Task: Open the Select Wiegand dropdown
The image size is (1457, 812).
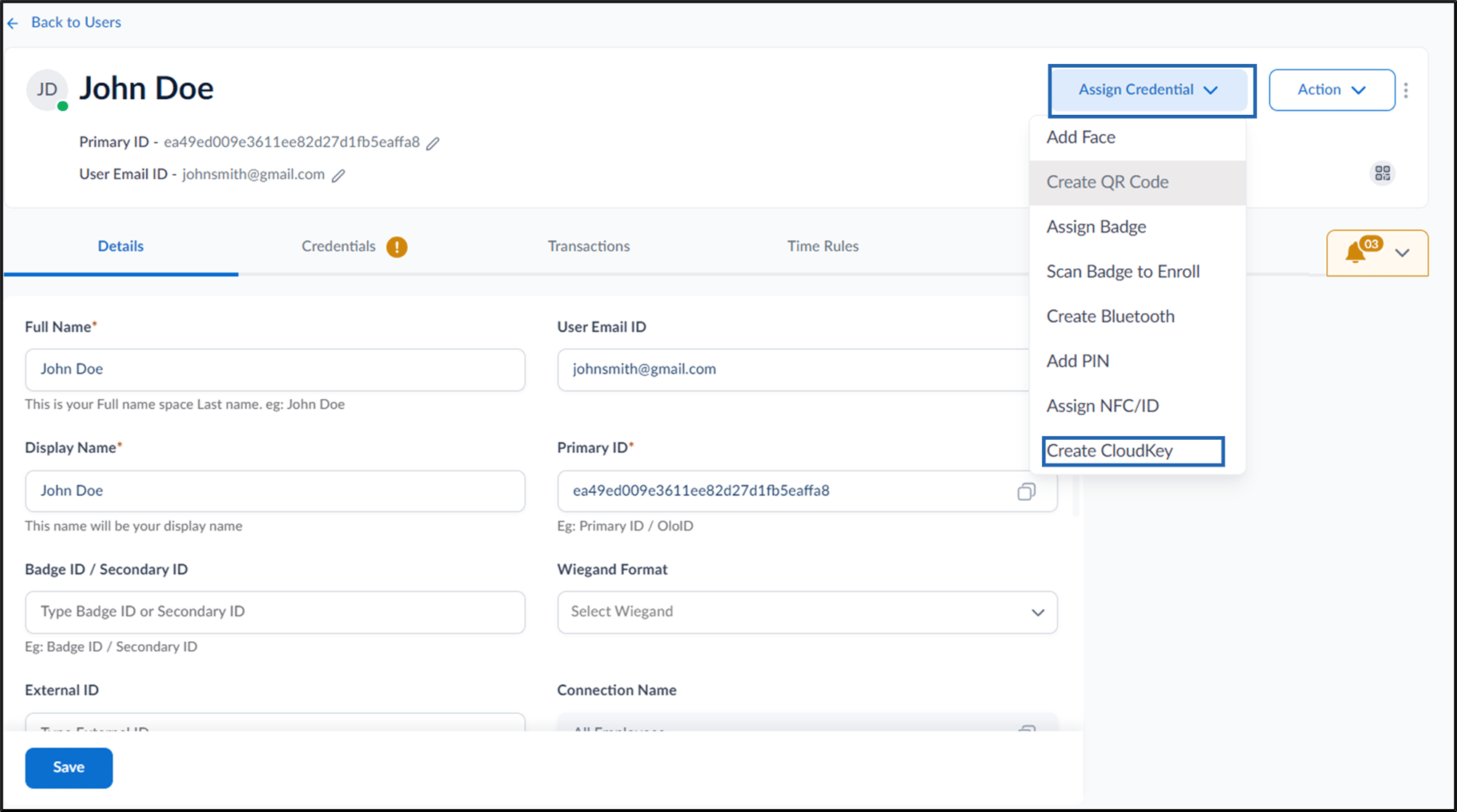Action: pos(807,612)
